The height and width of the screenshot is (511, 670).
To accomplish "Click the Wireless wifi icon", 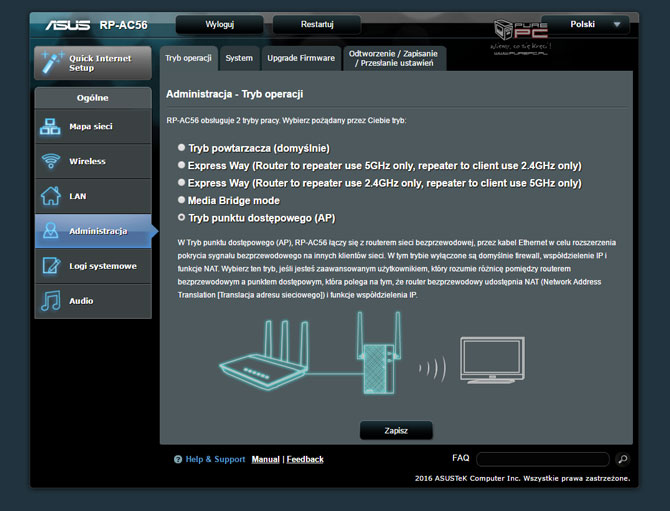I will click(50, 161).
